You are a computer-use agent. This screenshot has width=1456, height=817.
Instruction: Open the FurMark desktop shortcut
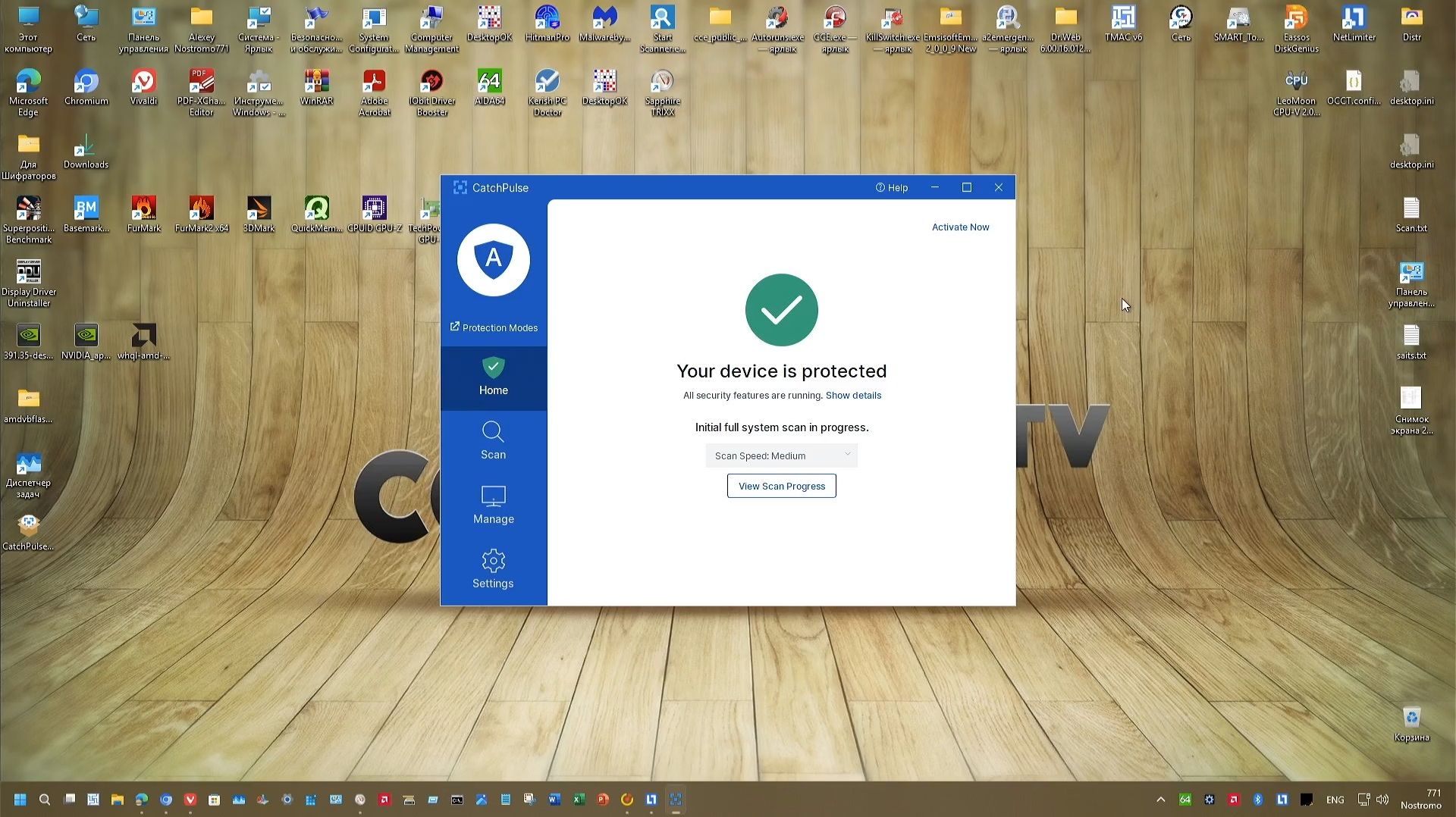click(x=143, y=214)
